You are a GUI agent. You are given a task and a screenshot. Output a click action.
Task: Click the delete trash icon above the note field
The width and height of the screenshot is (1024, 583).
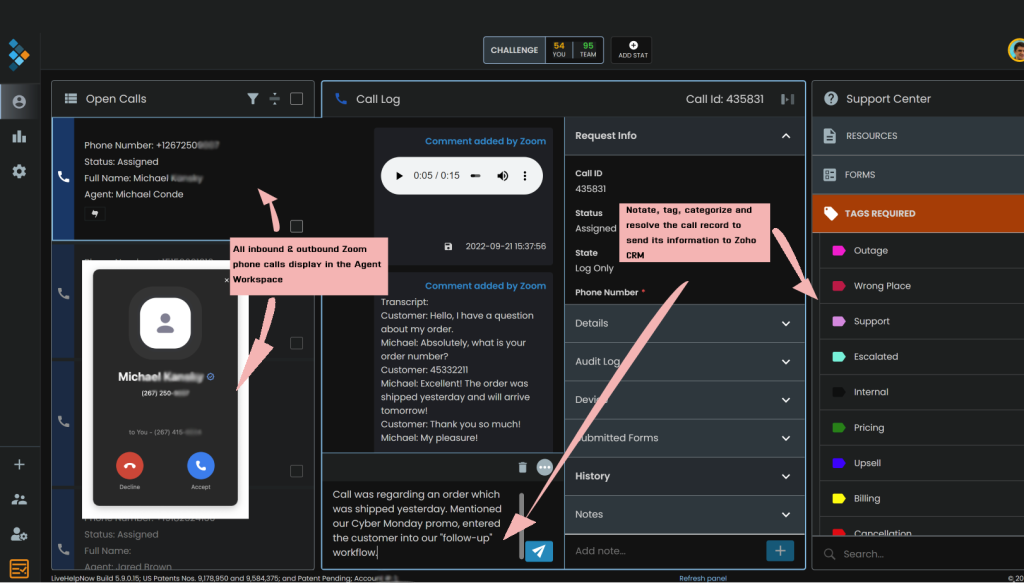coord(522,467)
